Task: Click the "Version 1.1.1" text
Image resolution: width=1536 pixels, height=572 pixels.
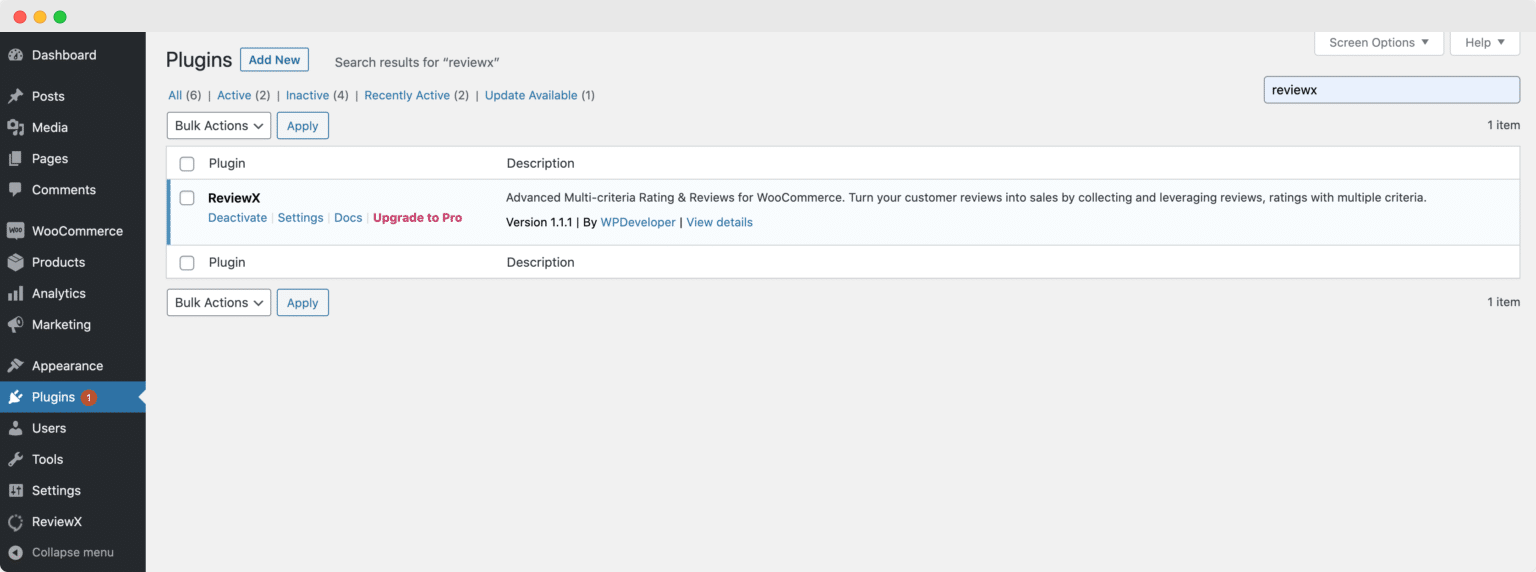Action: click(x=539, y=222)
